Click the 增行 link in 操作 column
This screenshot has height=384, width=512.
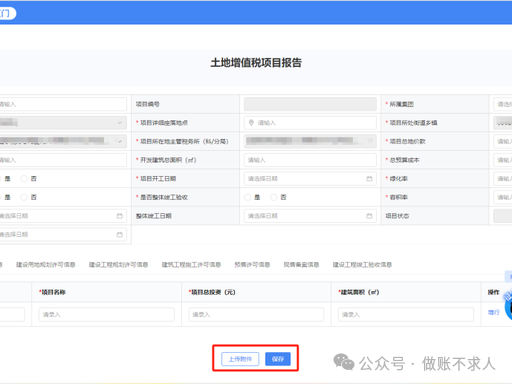point(494,312)
